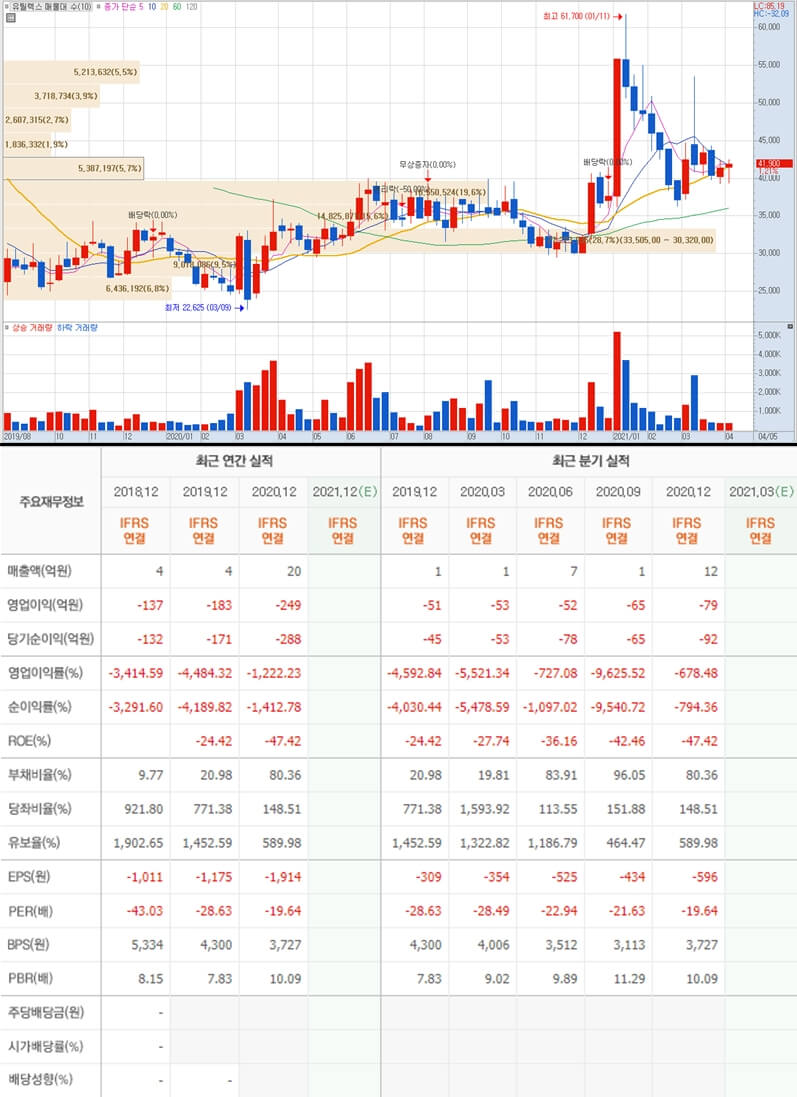Select the reserve ratio value 1,902.65
The image size is (797, 1097).
(139, 843)
